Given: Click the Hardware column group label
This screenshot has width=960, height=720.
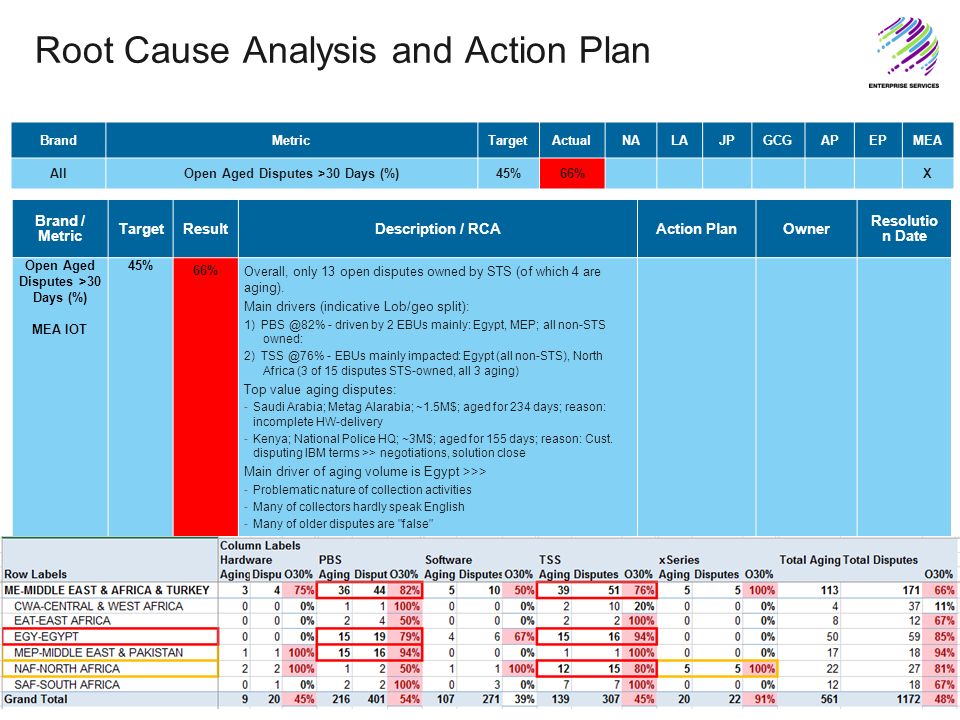Looking at the screenshot, I should [x=246, y=560].
